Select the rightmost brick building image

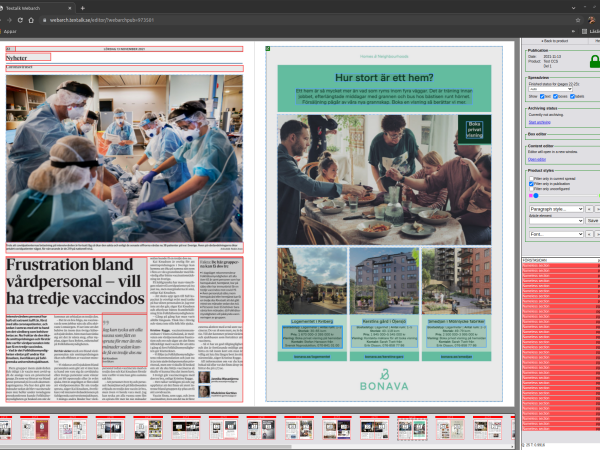coord(456,281)
